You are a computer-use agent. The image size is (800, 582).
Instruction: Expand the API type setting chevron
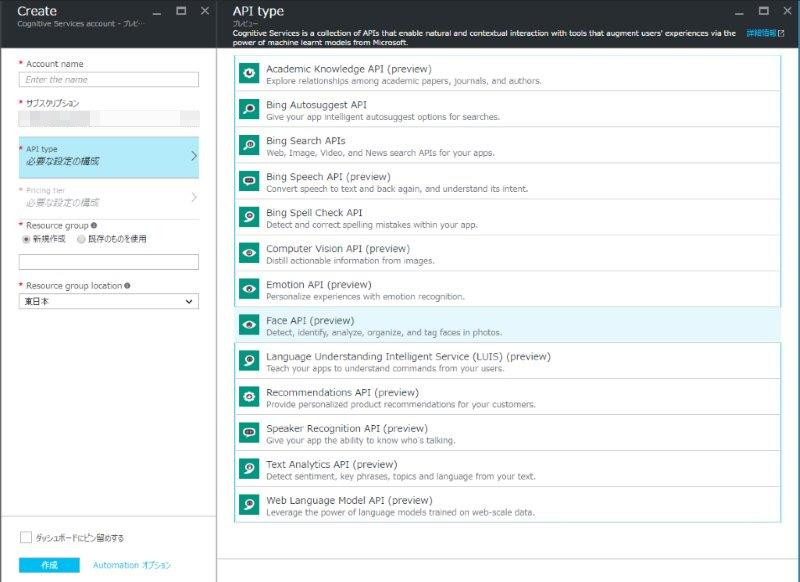193,156
